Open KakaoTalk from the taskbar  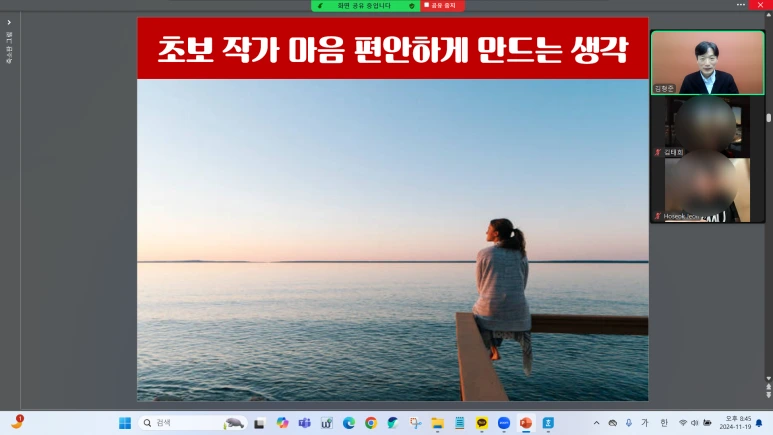(x=482, y=423)
